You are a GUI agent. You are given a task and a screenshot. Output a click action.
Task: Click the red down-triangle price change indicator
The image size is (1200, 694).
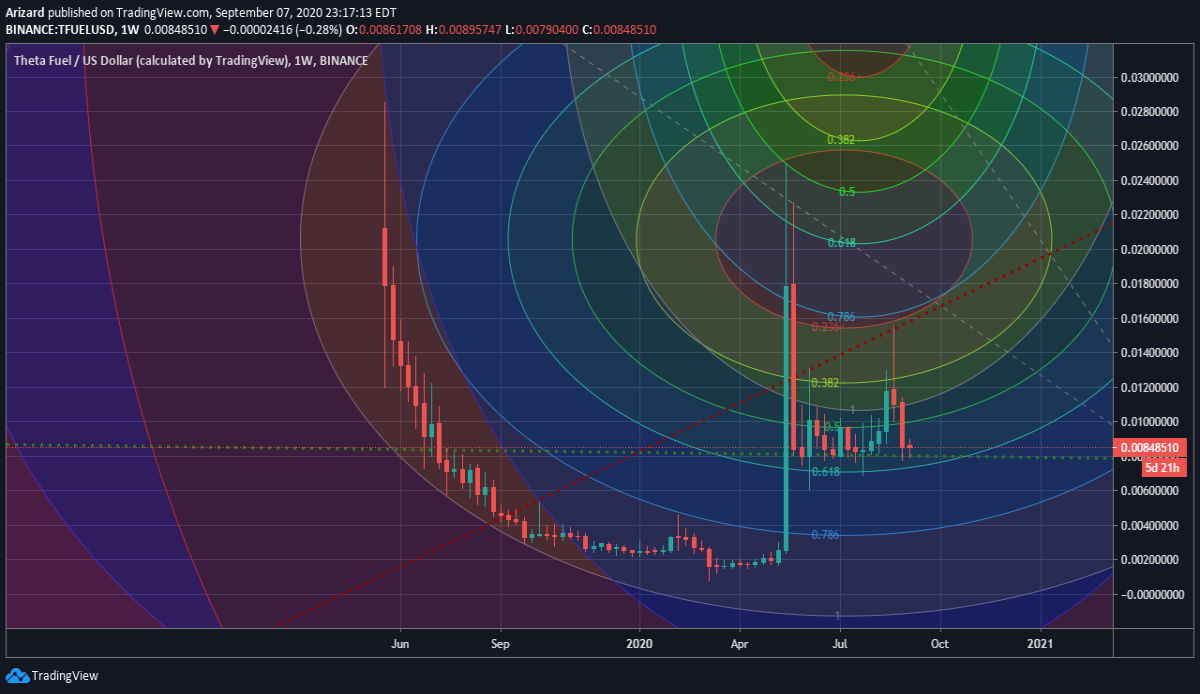pyautogui.click(x=214, y=30)
